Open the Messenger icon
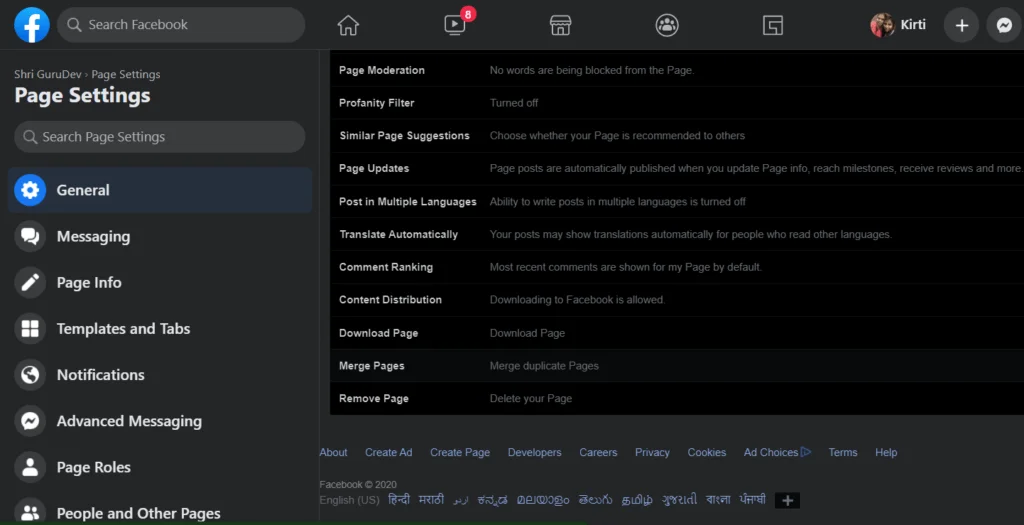 (x=1004, y=25)
